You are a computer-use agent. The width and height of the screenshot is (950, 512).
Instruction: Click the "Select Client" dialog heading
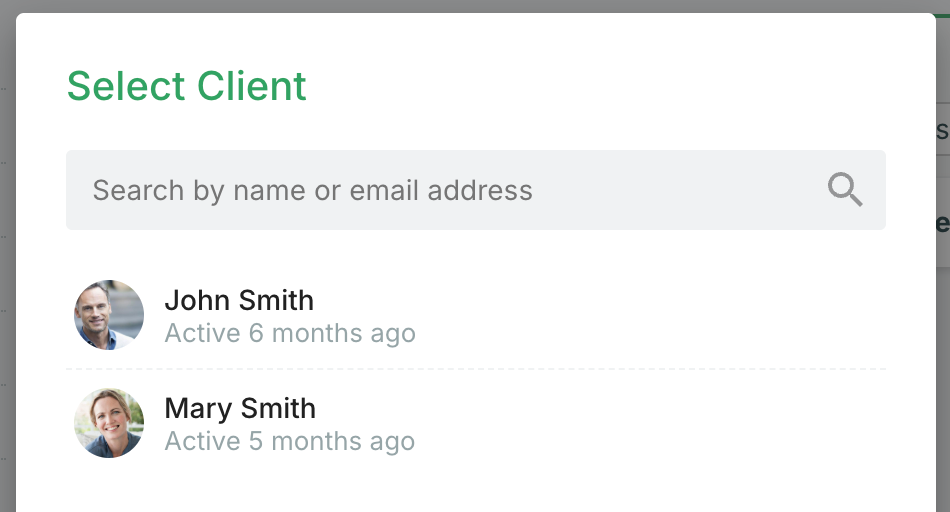pyautogui.click(x=187, y=86)
